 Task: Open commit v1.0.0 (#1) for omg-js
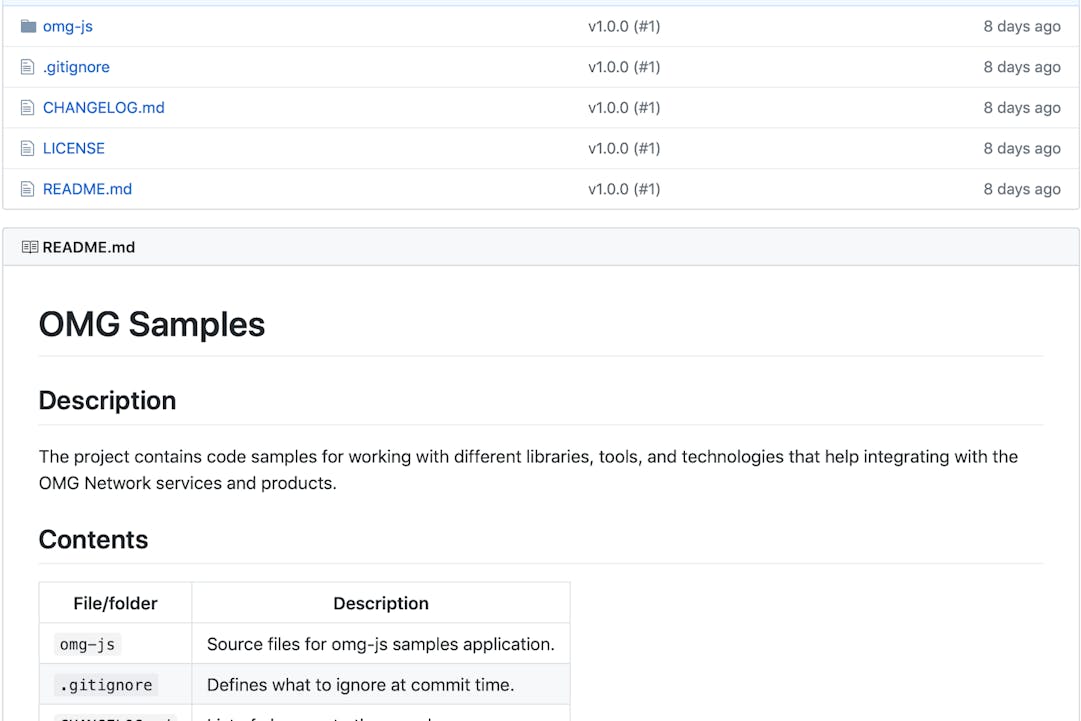[x=624, y=26]
